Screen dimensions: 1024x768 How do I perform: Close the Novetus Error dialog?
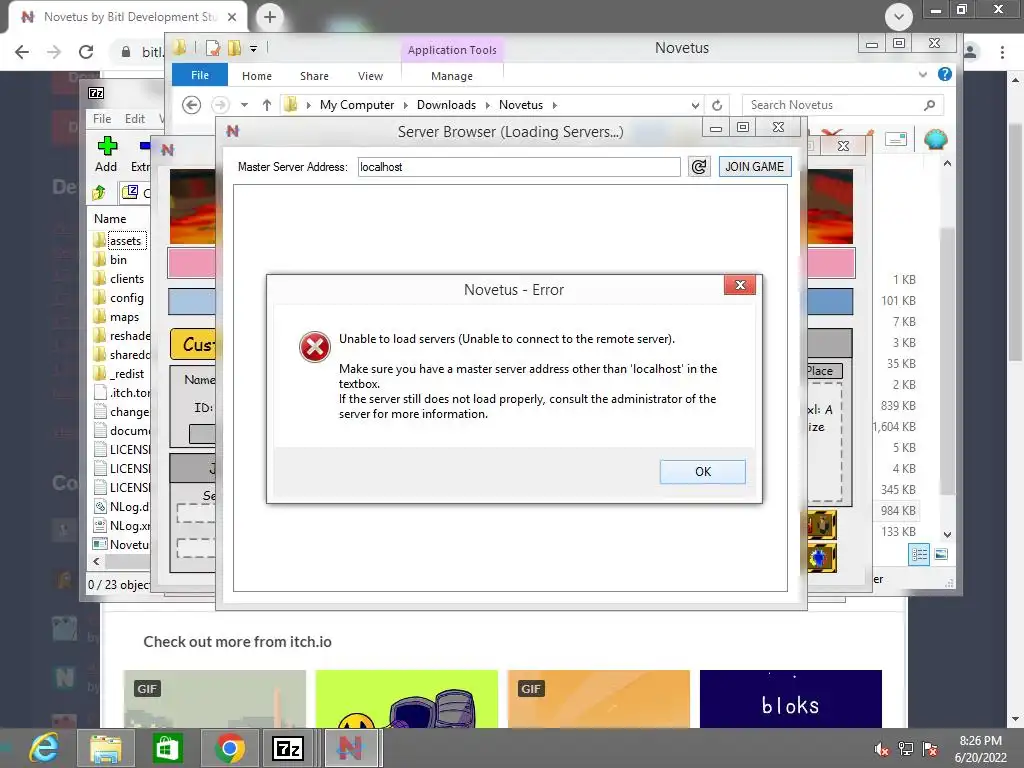pos(739,285)
